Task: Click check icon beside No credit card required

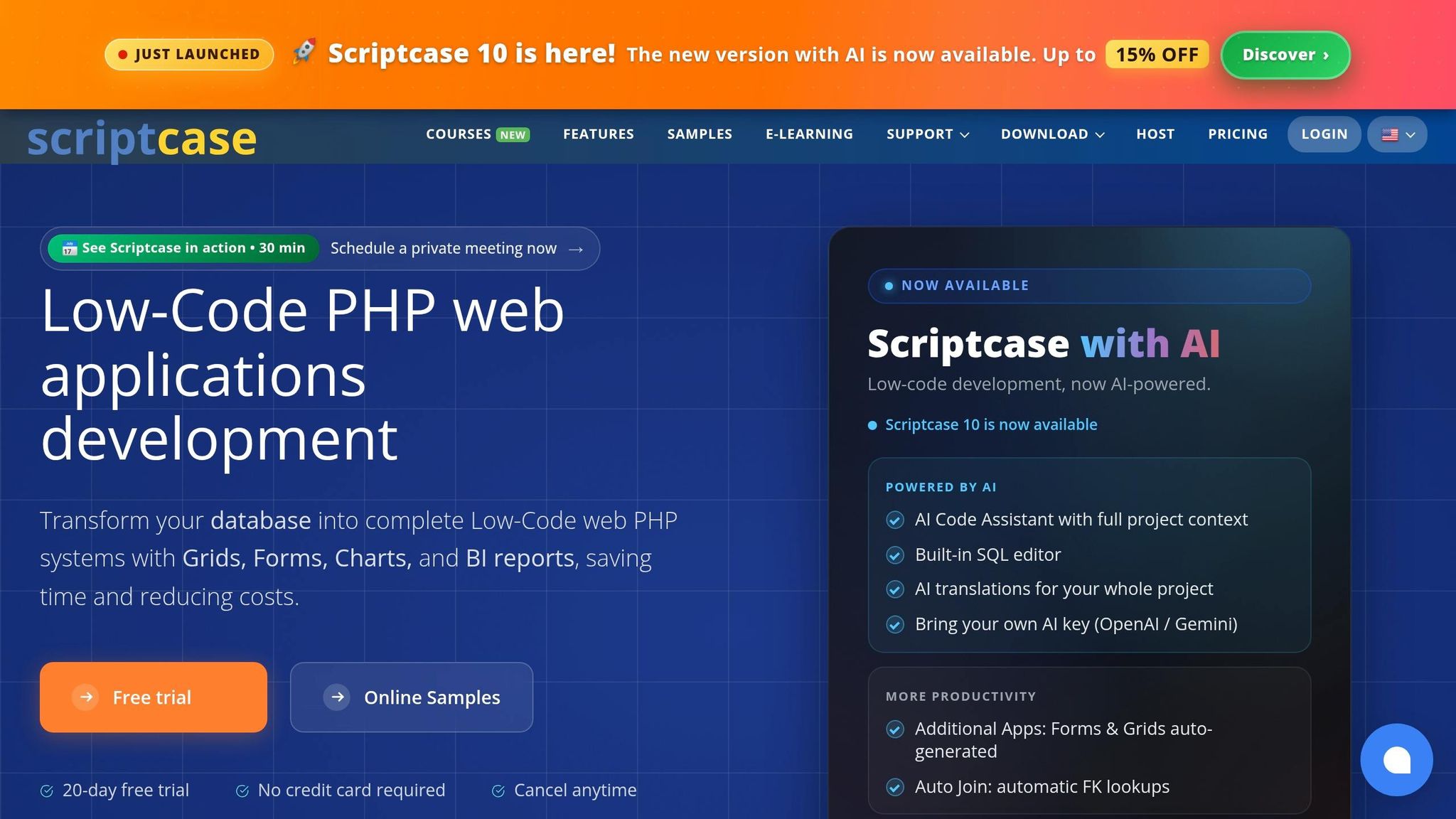Action: click(x=242, y=791)
